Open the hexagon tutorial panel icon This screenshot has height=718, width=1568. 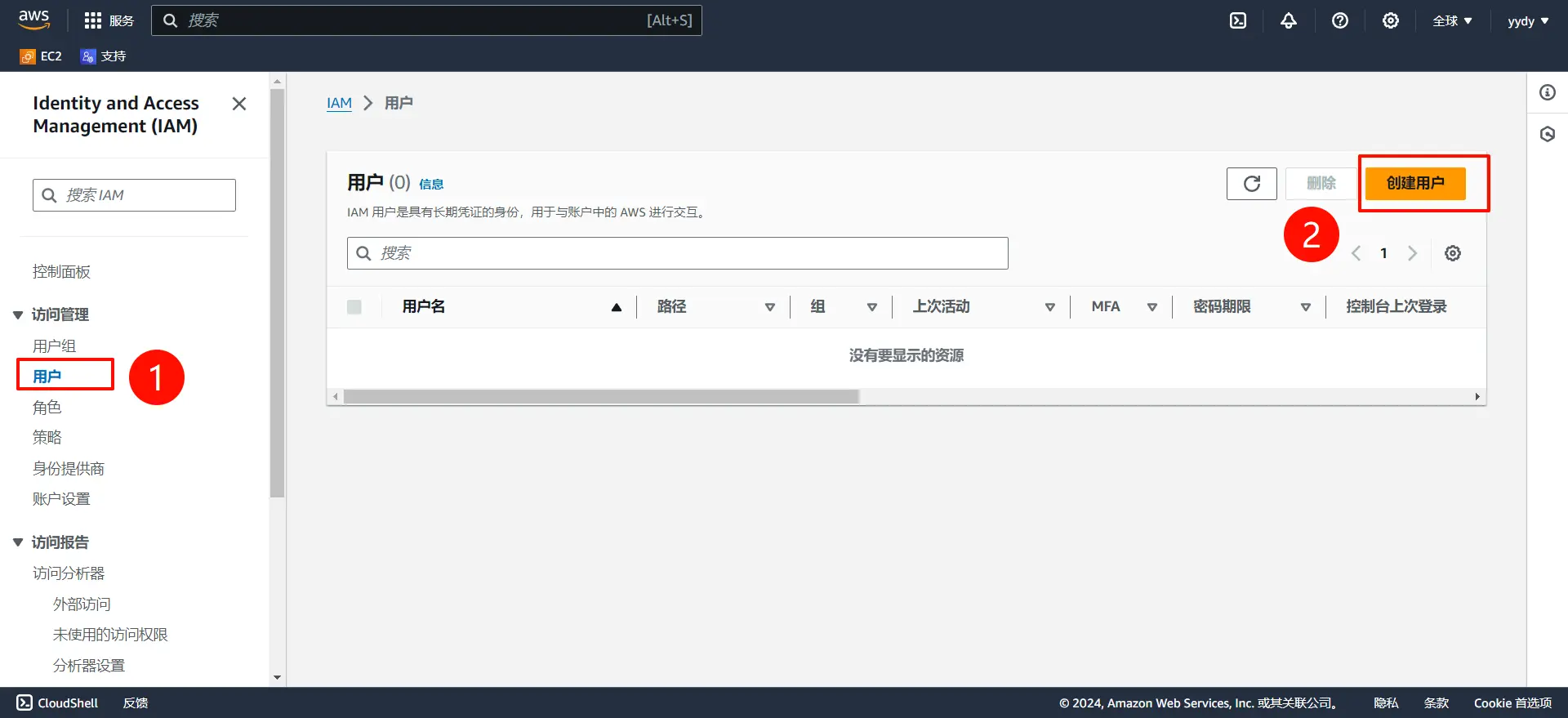pos(1548,134)
